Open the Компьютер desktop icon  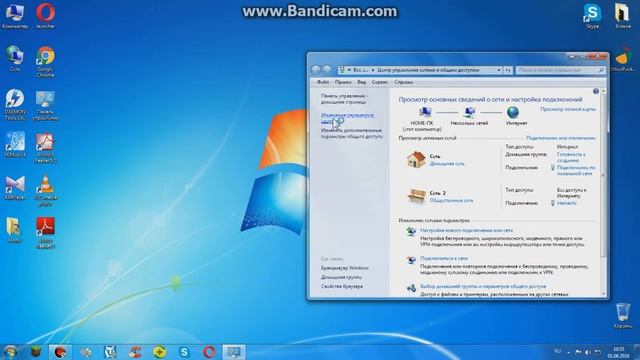15,16
